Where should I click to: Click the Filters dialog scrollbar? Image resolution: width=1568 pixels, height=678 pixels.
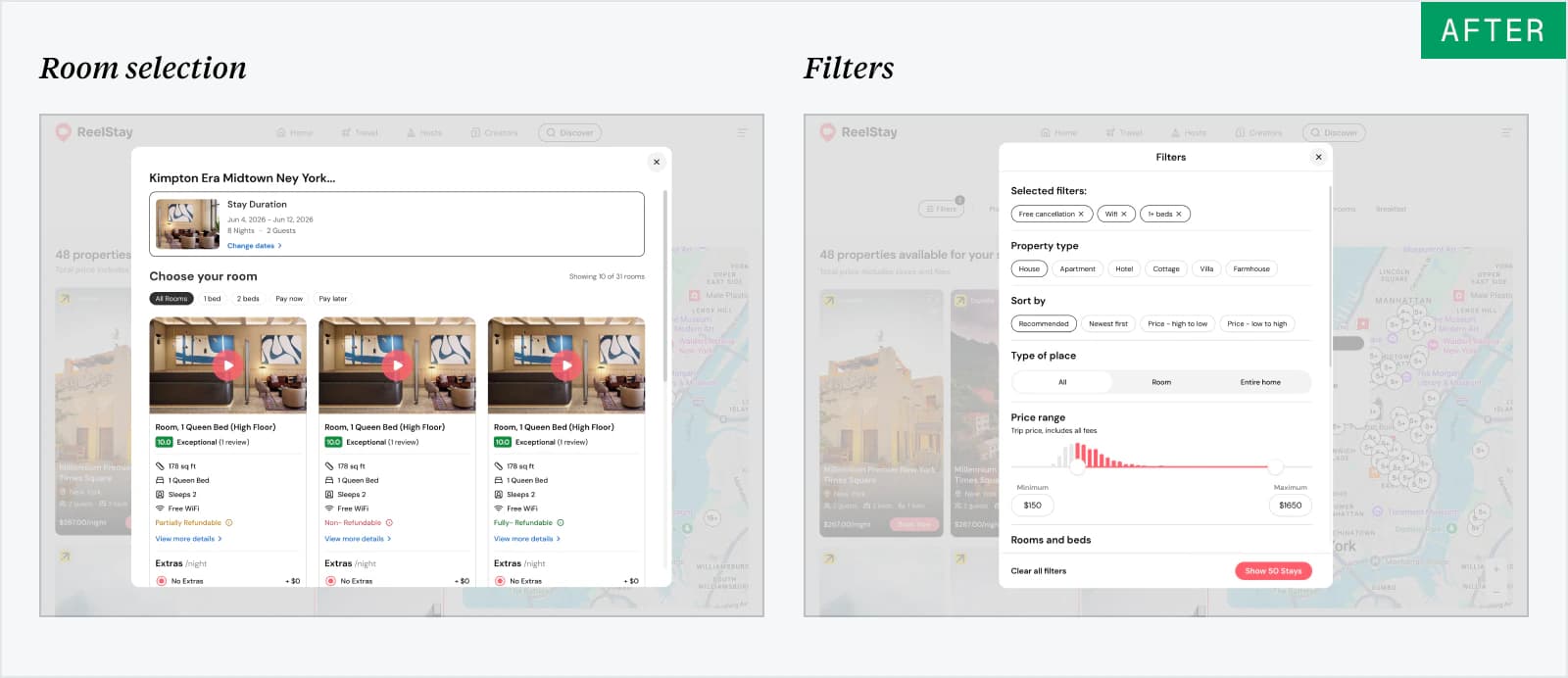pyautogui.click(x=1330, y=274)
